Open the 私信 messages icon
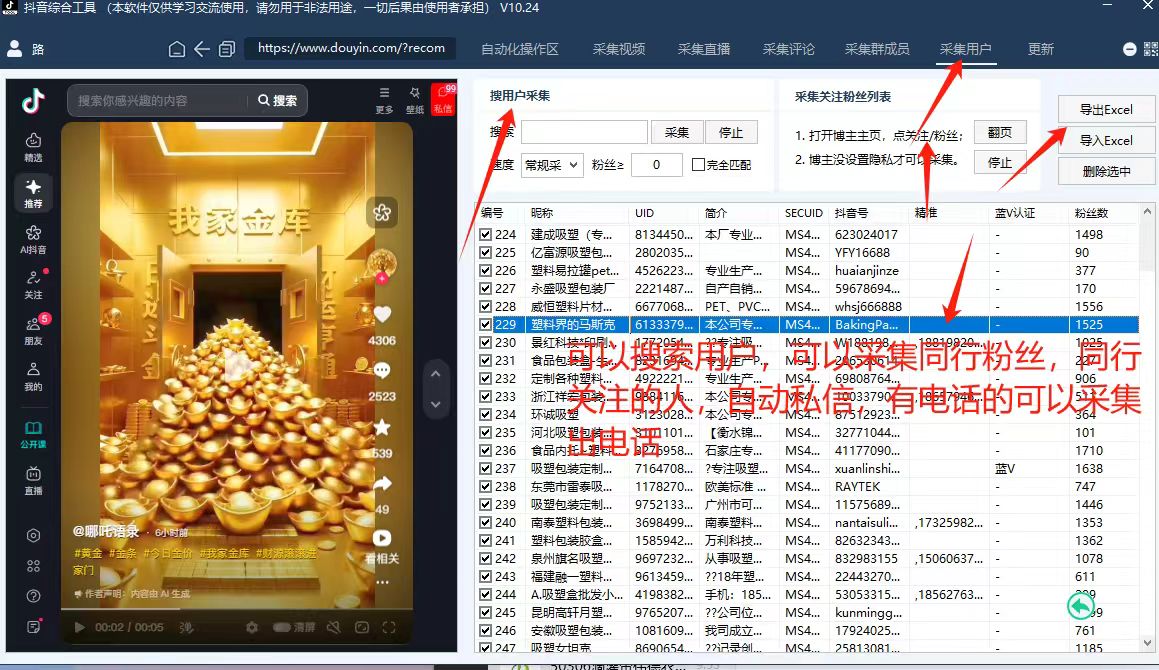 pos(442,100)
